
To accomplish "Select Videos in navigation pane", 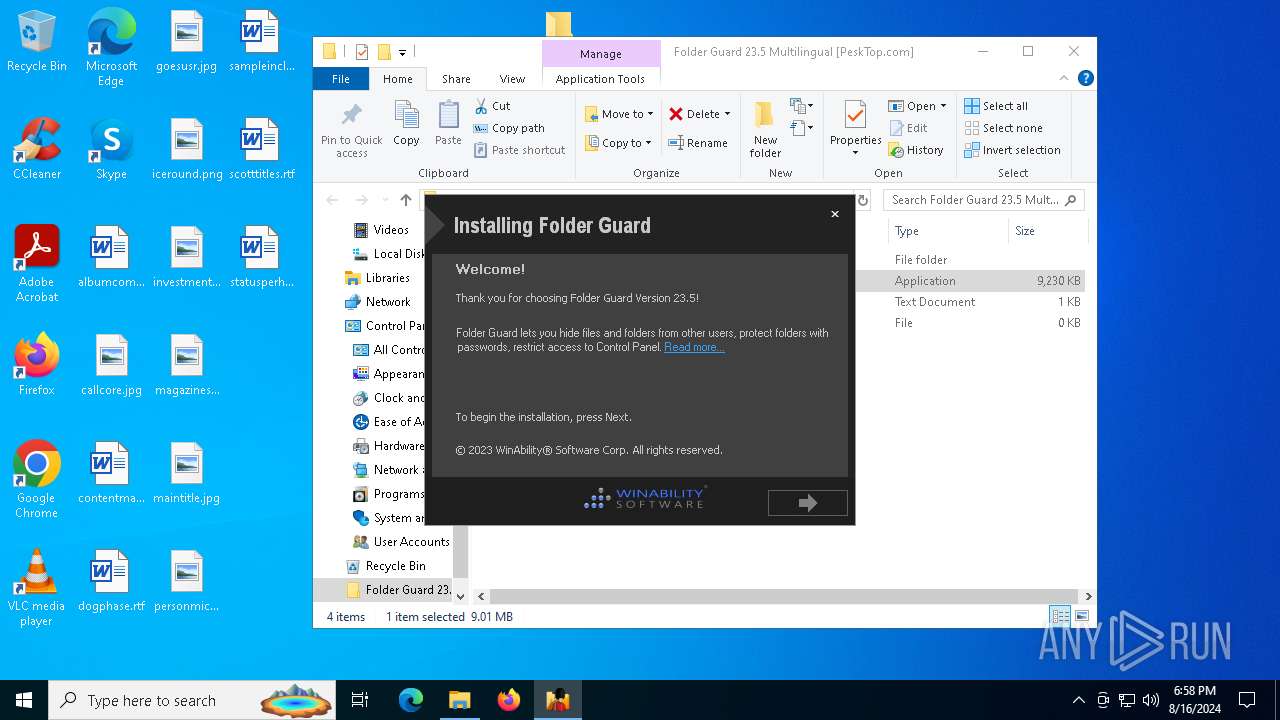I will [391, 230].
